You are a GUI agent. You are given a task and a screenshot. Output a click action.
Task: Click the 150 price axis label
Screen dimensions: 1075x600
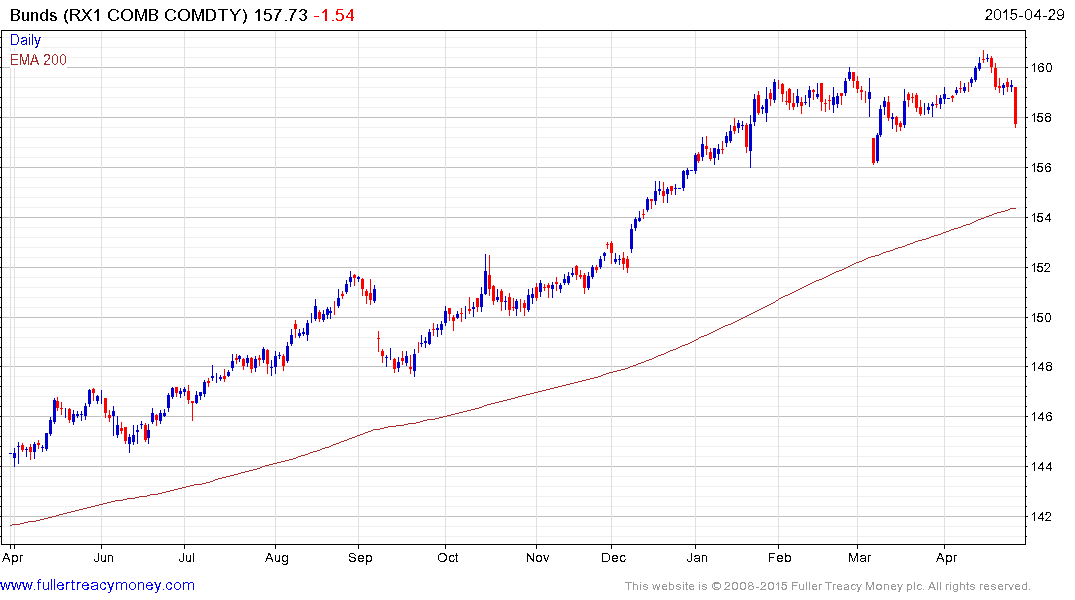coord(1042,317)
